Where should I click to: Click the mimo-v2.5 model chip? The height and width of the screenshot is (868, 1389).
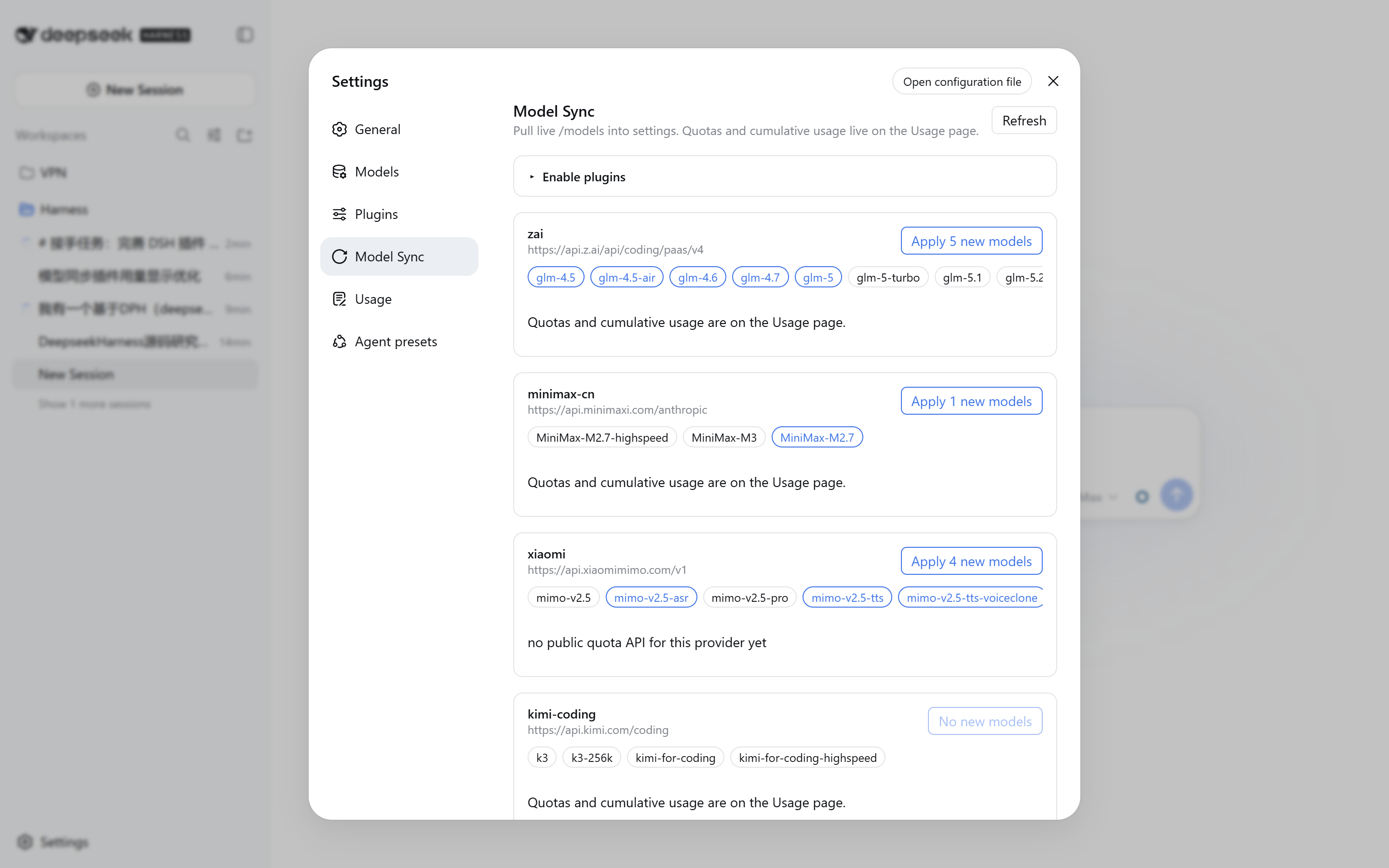pos(563,597)
